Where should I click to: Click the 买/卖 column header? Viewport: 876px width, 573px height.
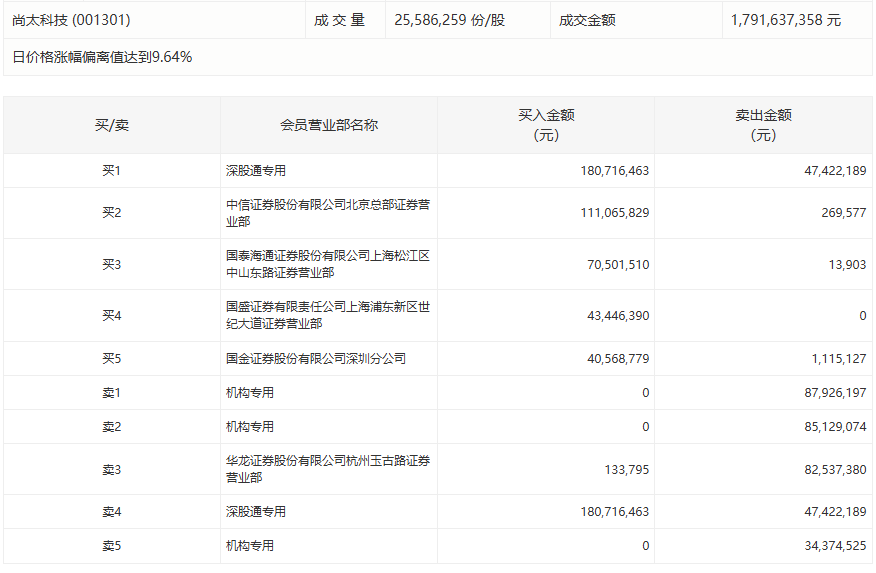point(112,125)
